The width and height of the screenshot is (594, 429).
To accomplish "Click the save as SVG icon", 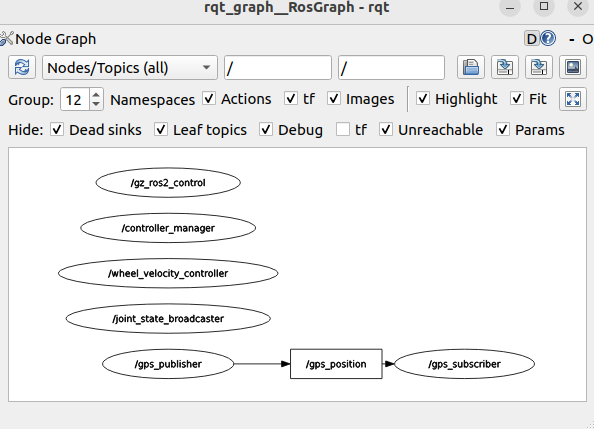I will [539, 67].
